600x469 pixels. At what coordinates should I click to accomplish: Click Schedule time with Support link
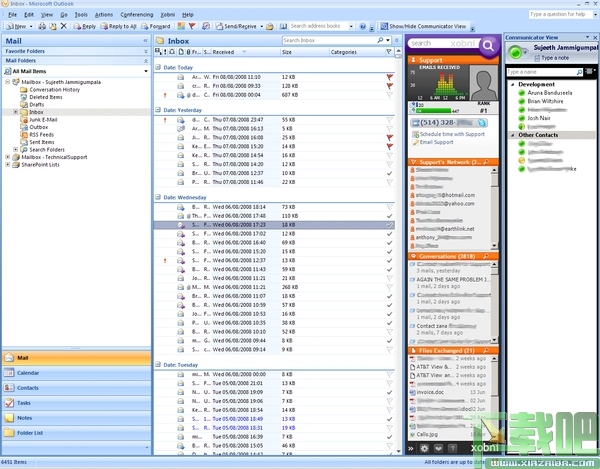tap(452, 134)
